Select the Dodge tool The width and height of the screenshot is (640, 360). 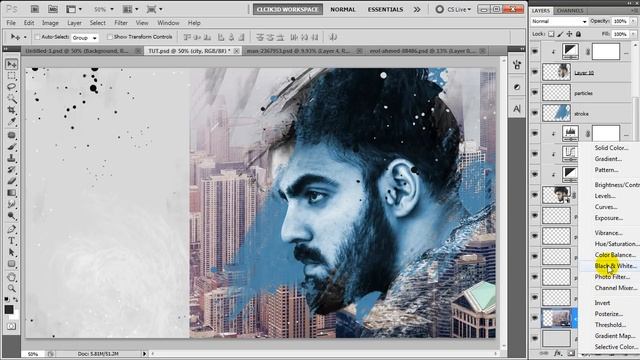tap(11, 216)
